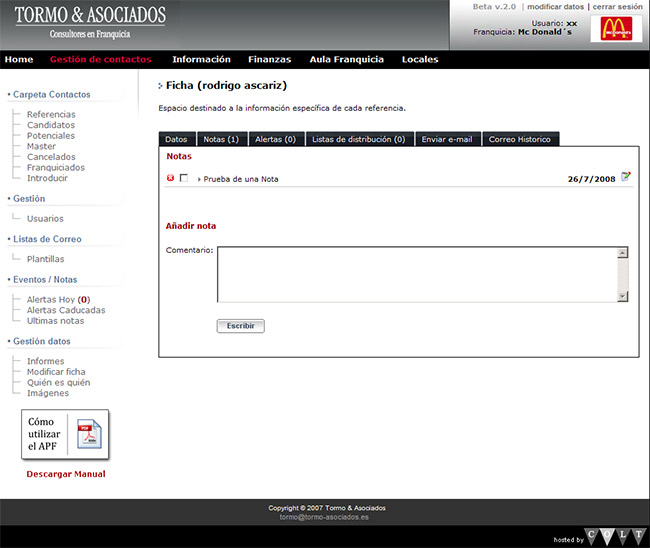Click the comment box scroll-down arrow
The image size is (650, 548).
tap(623, 296)
